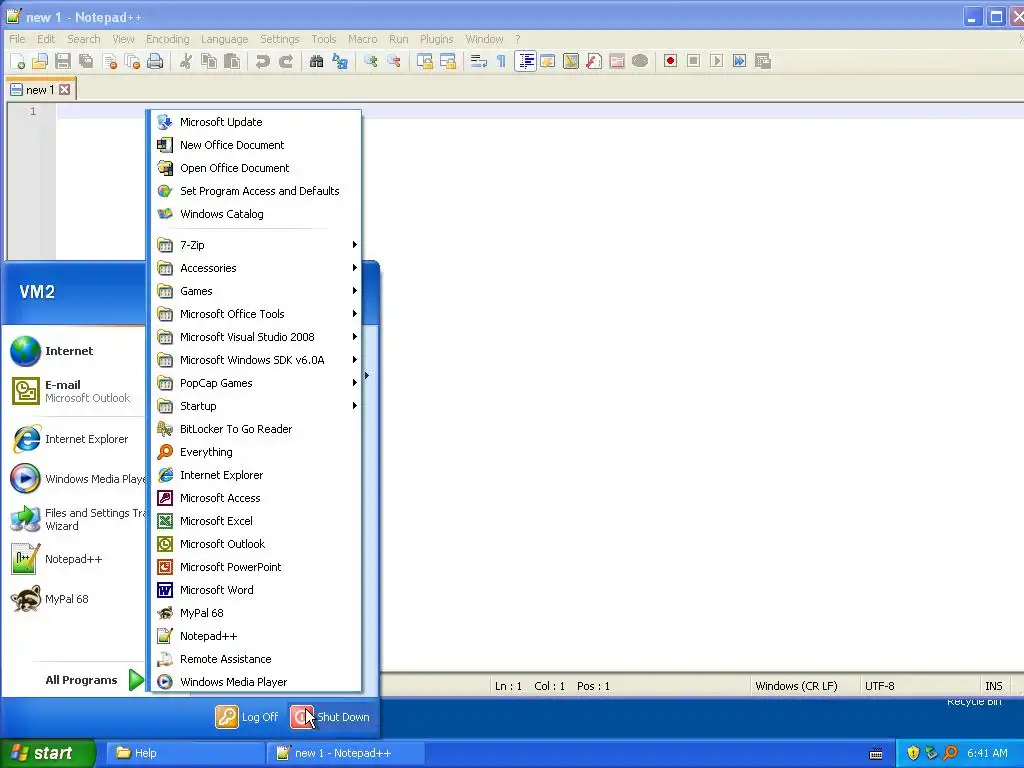This screenshot has height=768, width=1024.
Task: Click the Stop Recording macro icon
Action: [x=694, y=61]
